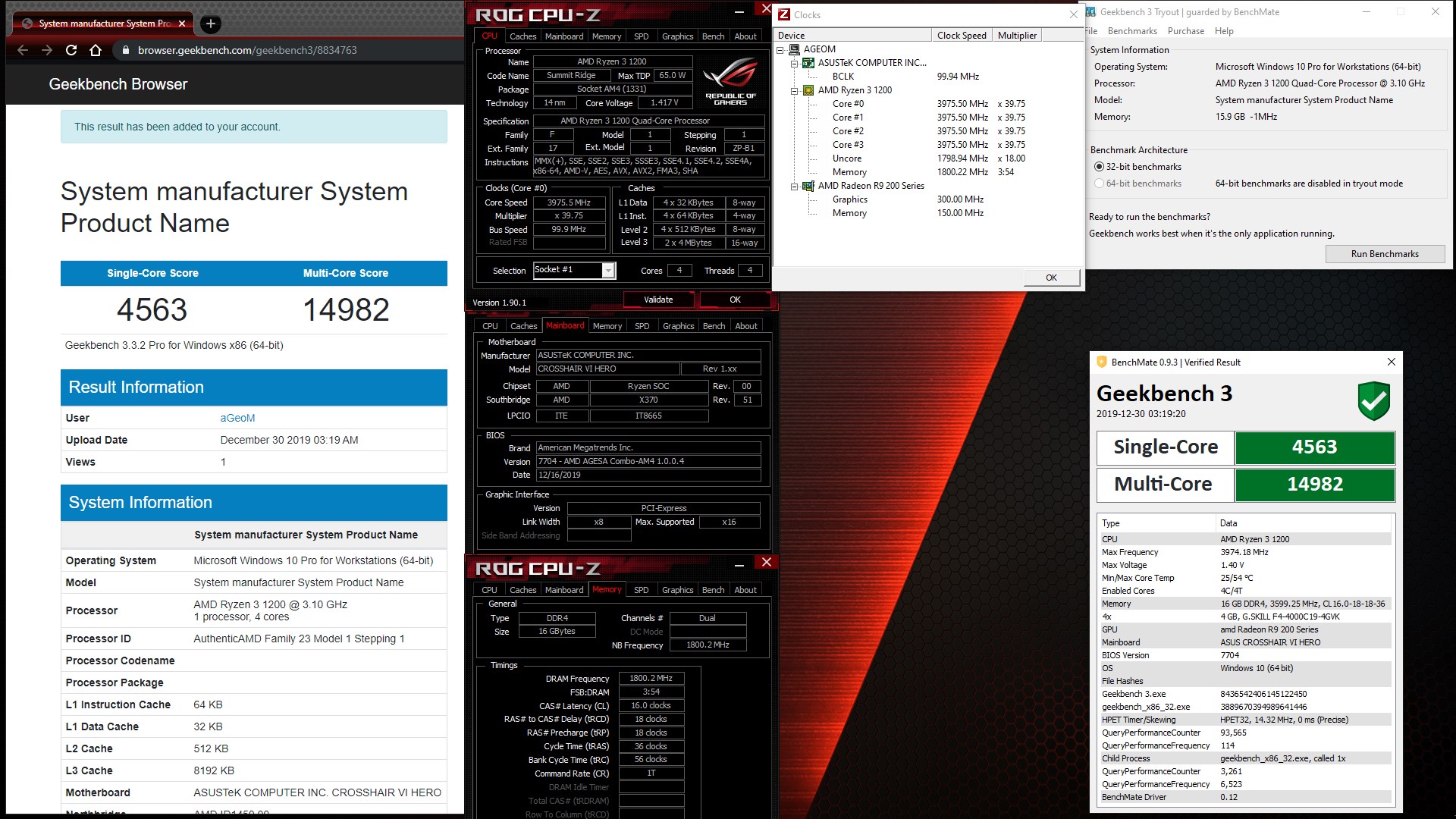Click Device column header in Clocks
Screen dimensions: 1456x819
[852, 36]
